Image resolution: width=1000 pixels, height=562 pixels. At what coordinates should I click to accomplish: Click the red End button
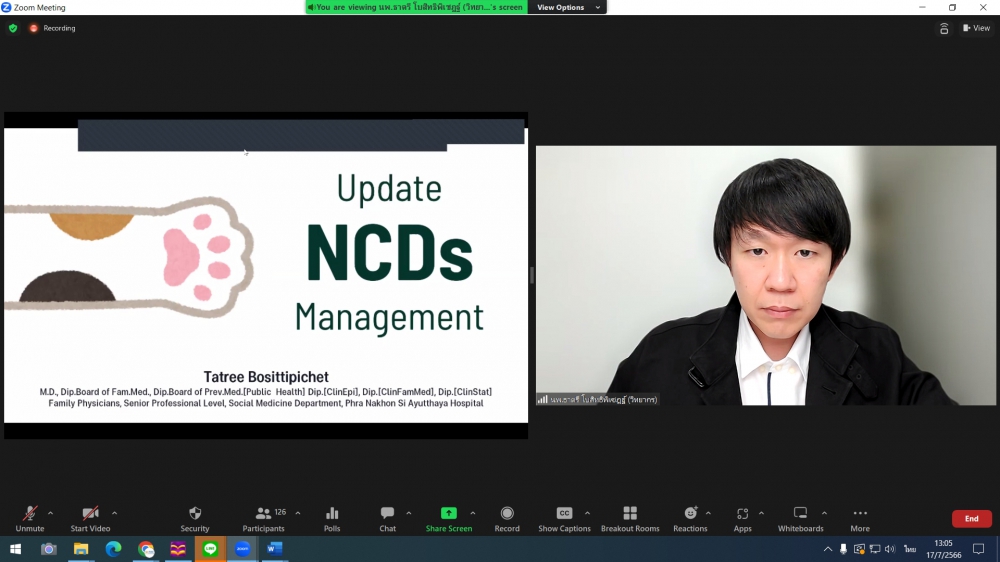click(971, 519)
